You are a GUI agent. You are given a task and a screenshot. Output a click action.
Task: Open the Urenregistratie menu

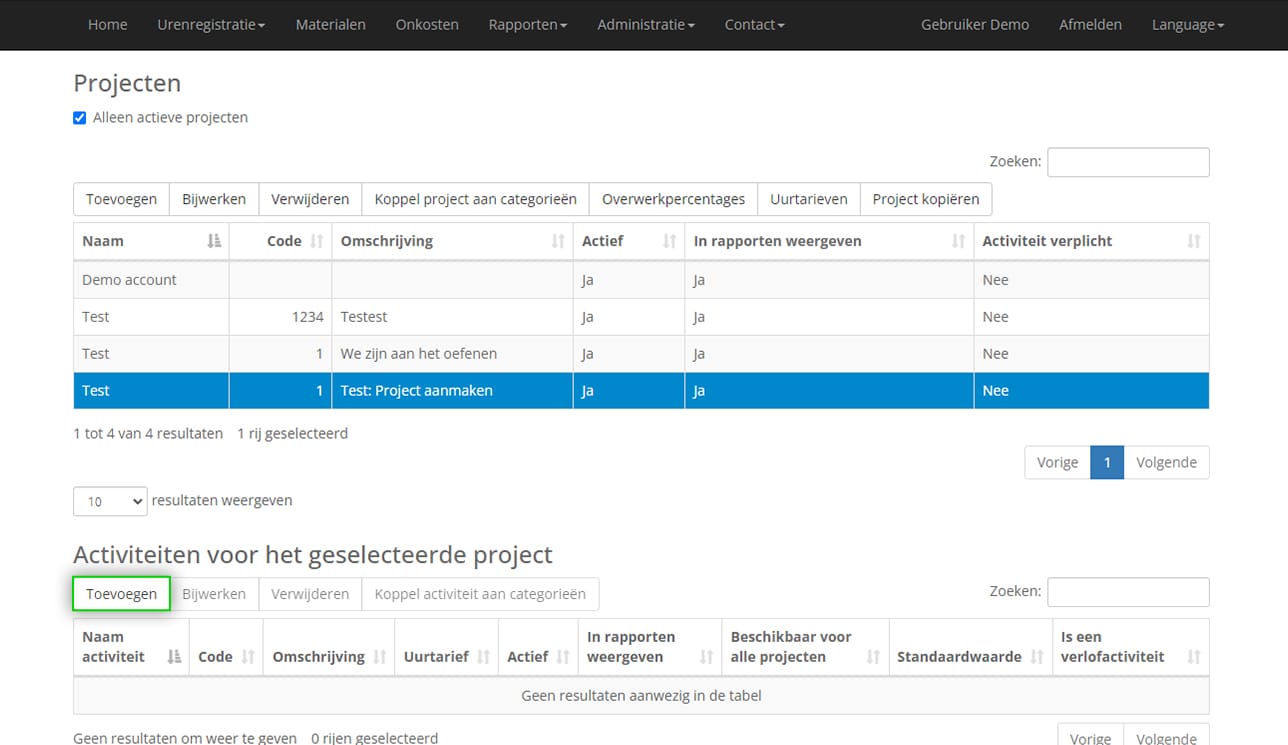[x=211, y=25]
